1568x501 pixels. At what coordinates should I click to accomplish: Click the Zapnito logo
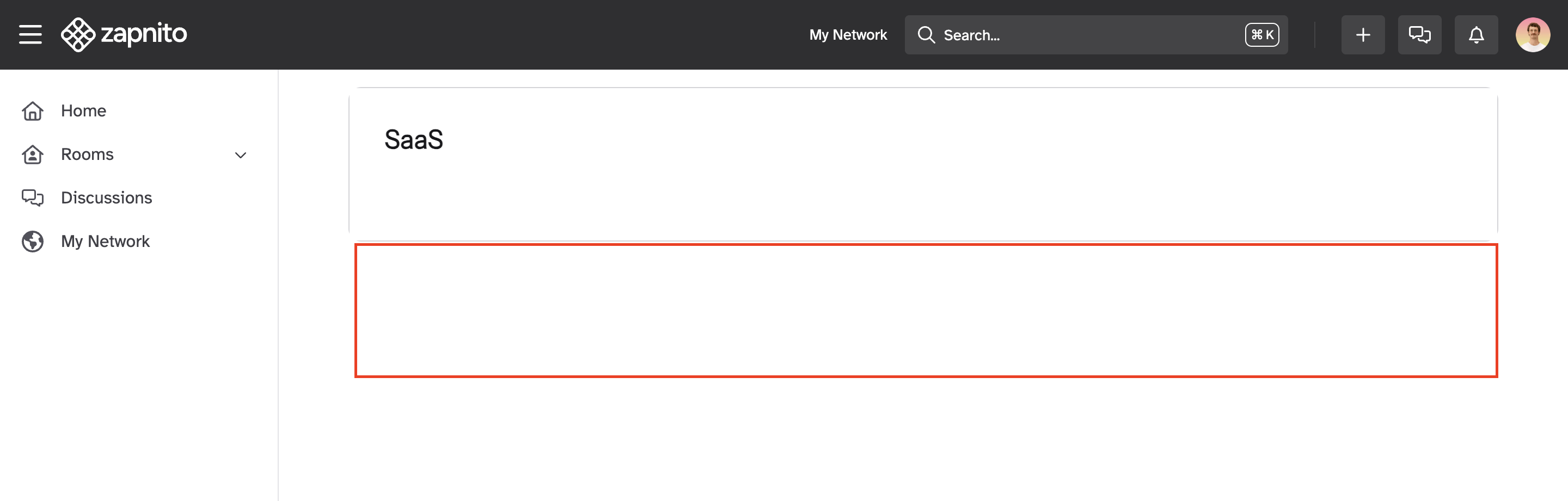pyautogui.click(x=124, y=35)
